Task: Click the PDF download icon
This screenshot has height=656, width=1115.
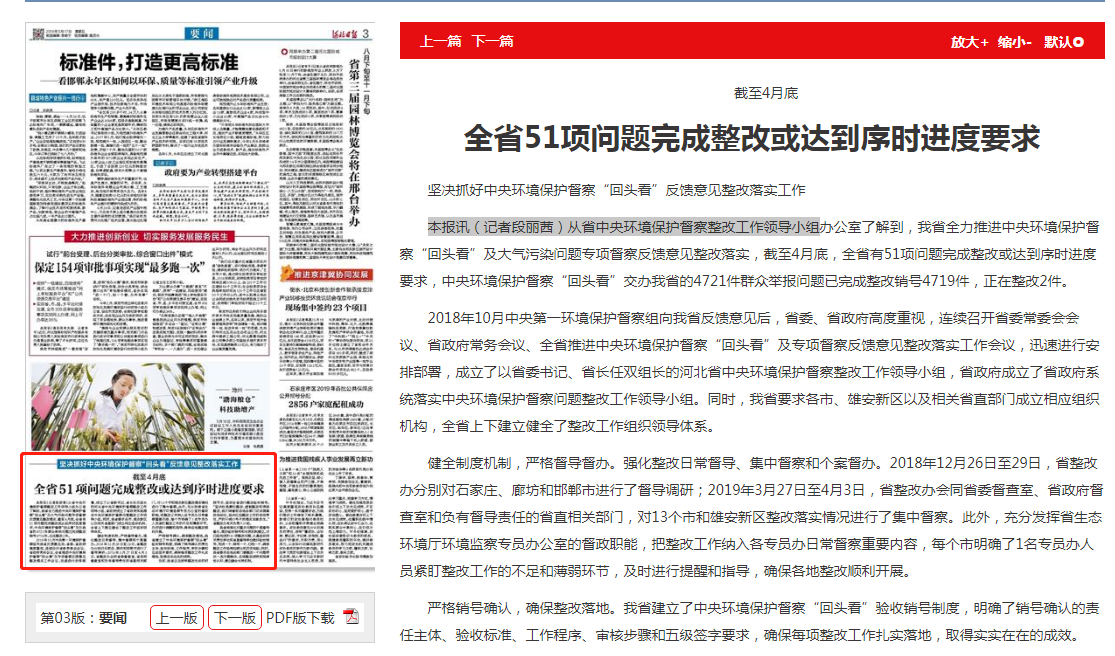Action: (x=351, y=617)
